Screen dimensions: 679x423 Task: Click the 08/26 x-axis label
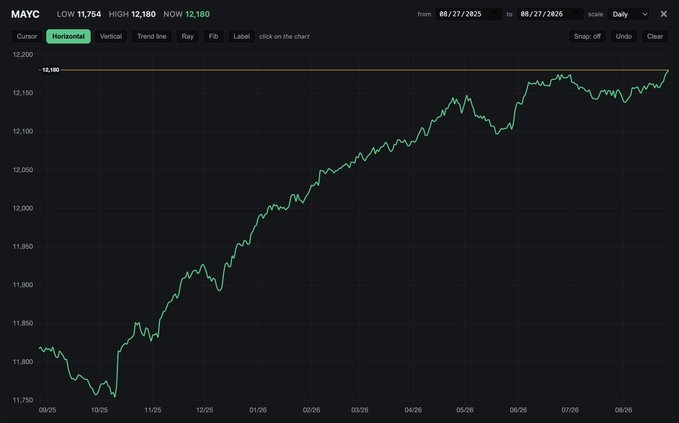pyautogui.click(x=624, y=410)
